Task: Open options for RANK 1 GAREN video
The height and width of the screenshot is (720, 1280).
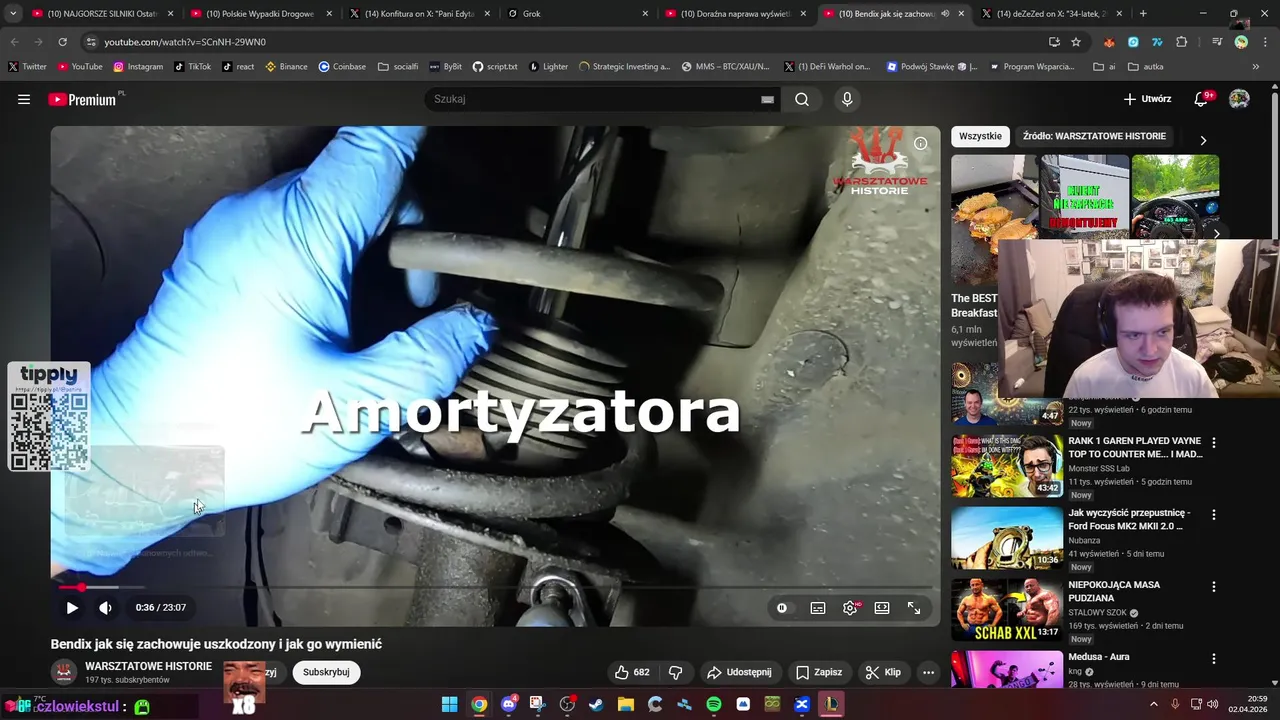Action: pyautogui.click(x=1214, y=442)
